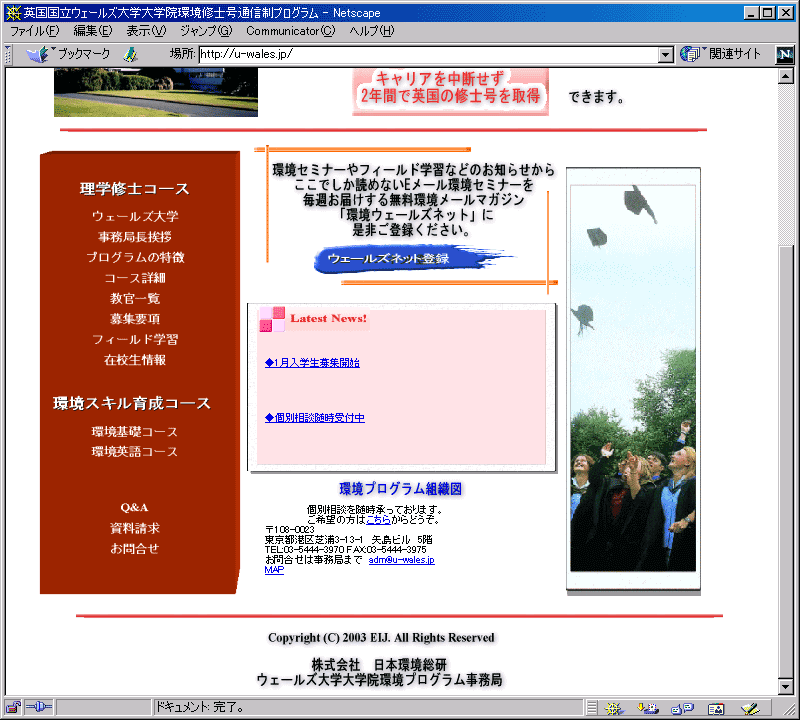Image resolution: width=800 pixels, height=720 pixels.
Task: Open the 表示(V) menu
Action: pyautogui.click(x=146, y=31)
